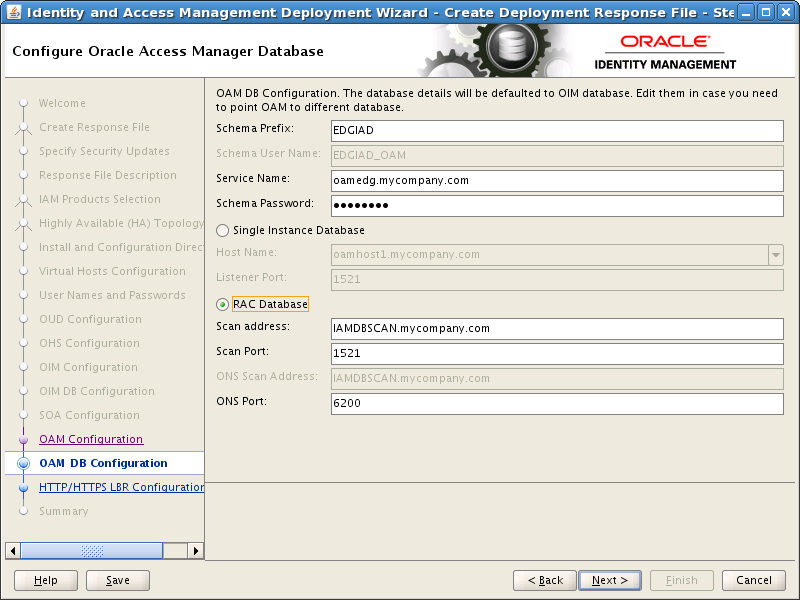Click the horizontal scrollbar thumb in the sidebar
The width and height of the screenshot is (800, 600).
pyautogui.click(x=92, y=551)
